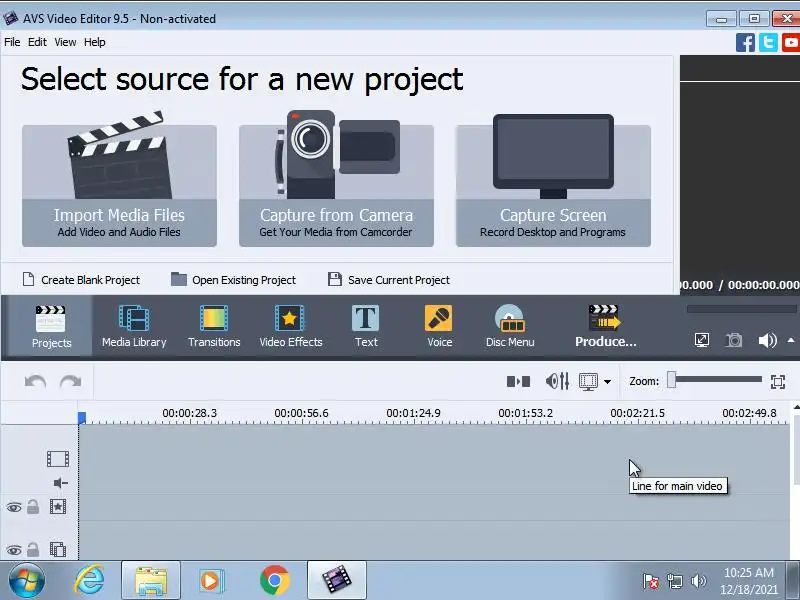Open the Windows Start menu
The width and height of the screenshot is (800, 600).
[26, 581]
